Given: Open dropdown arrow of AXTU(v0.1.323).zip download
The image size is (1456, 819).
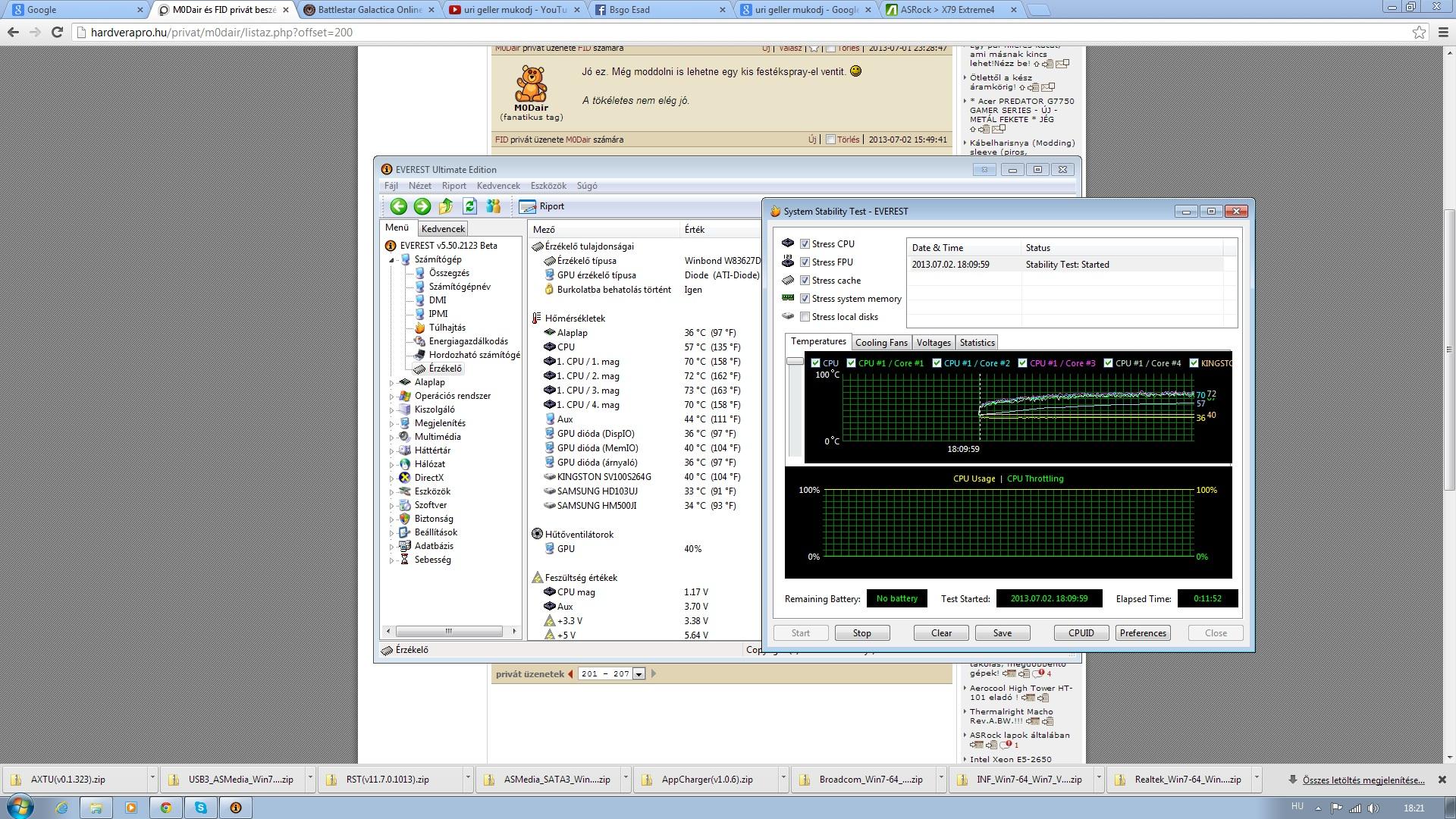Looking at the screenshot, I should click(152, 779).
